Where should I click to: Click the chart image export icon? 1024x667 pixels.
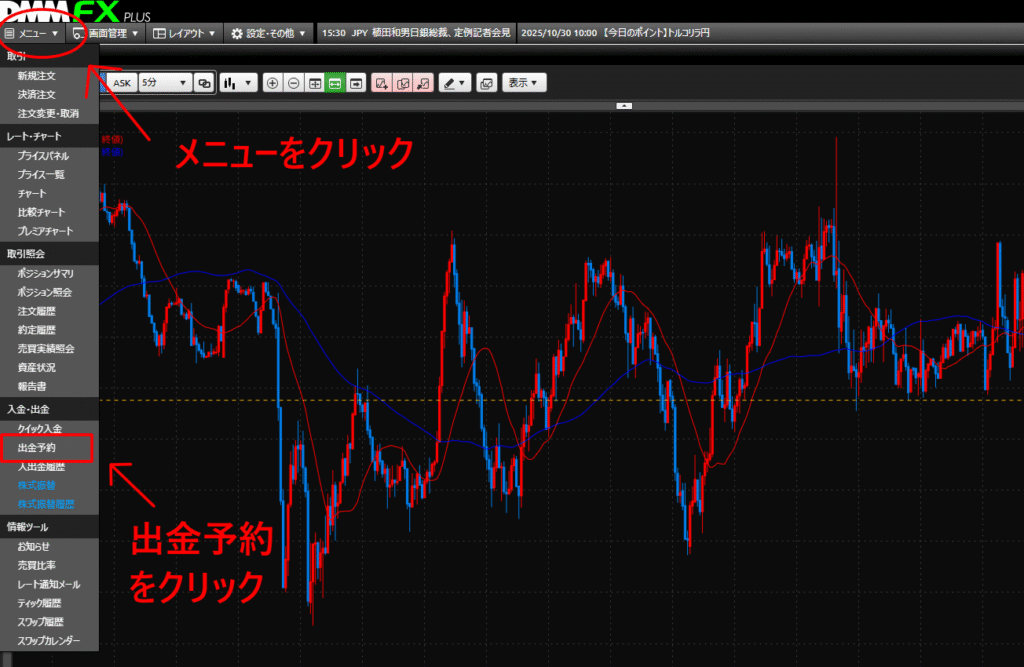coord(486,83)
